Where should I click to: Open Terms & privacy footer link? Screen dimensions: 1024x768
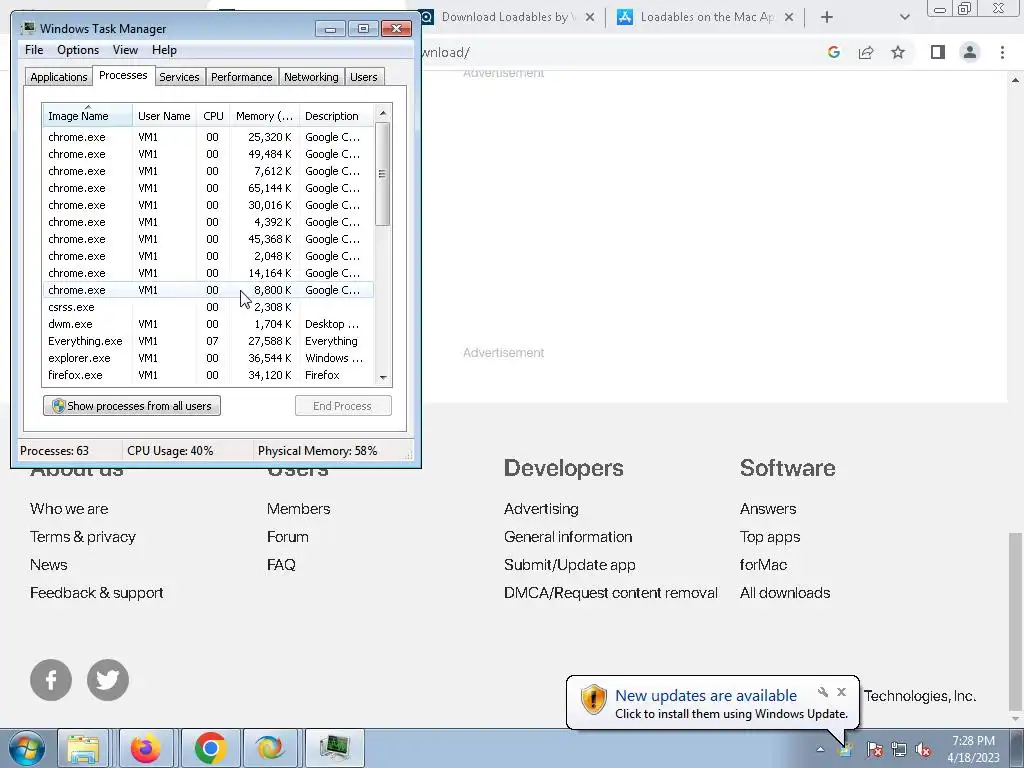[x=83, y=537]
